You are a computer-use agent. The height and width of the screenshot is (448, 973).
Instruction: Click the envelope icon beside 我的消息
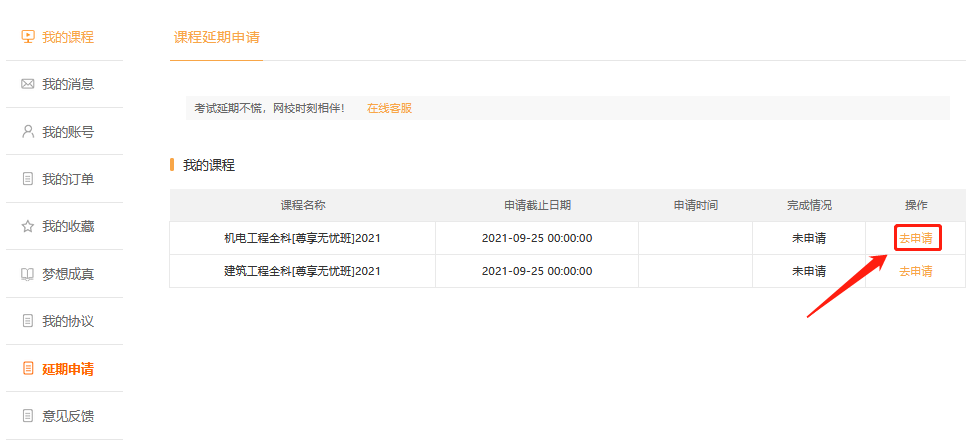[28, 84]
